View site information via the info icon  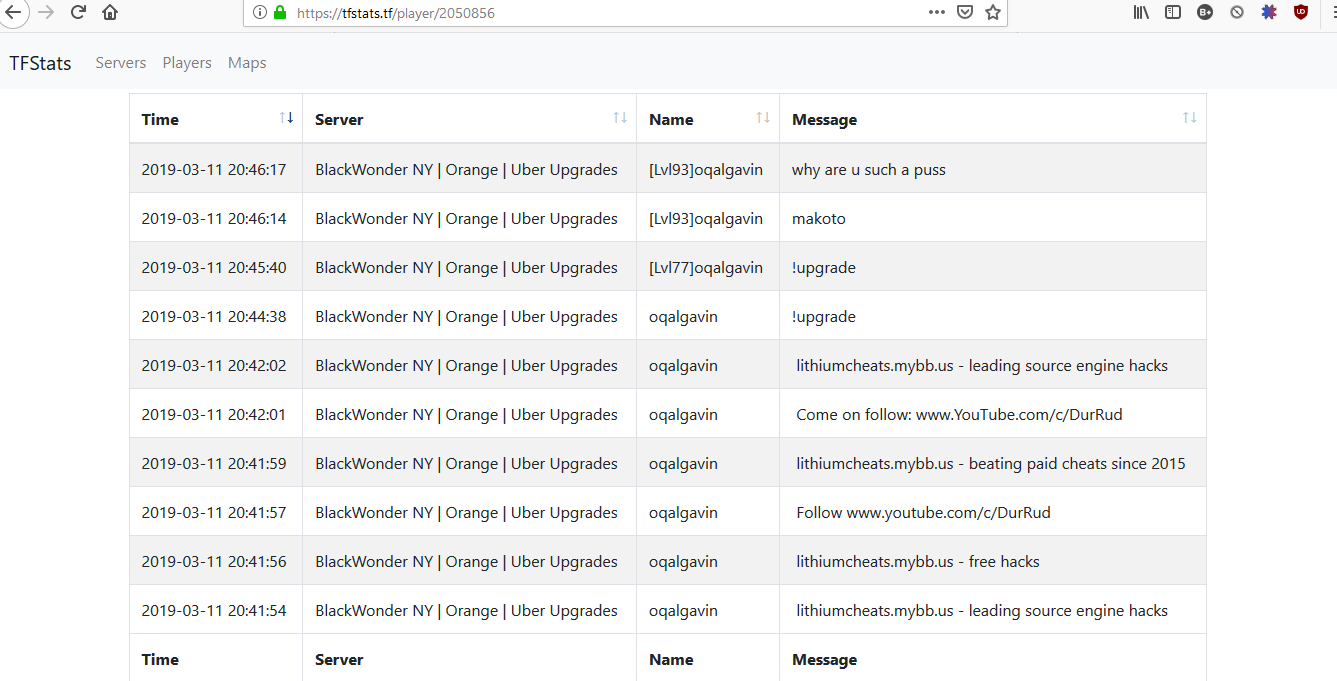pyautogui.click(x=260, y=13)
